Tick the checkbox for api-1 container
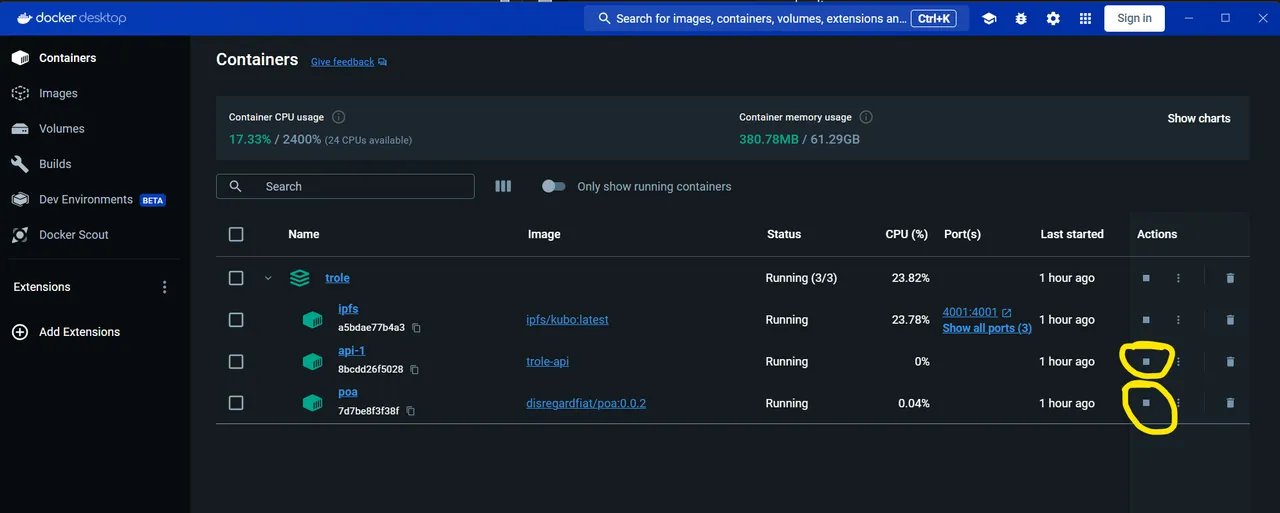Screen dimensions: 1280x513 236,361
